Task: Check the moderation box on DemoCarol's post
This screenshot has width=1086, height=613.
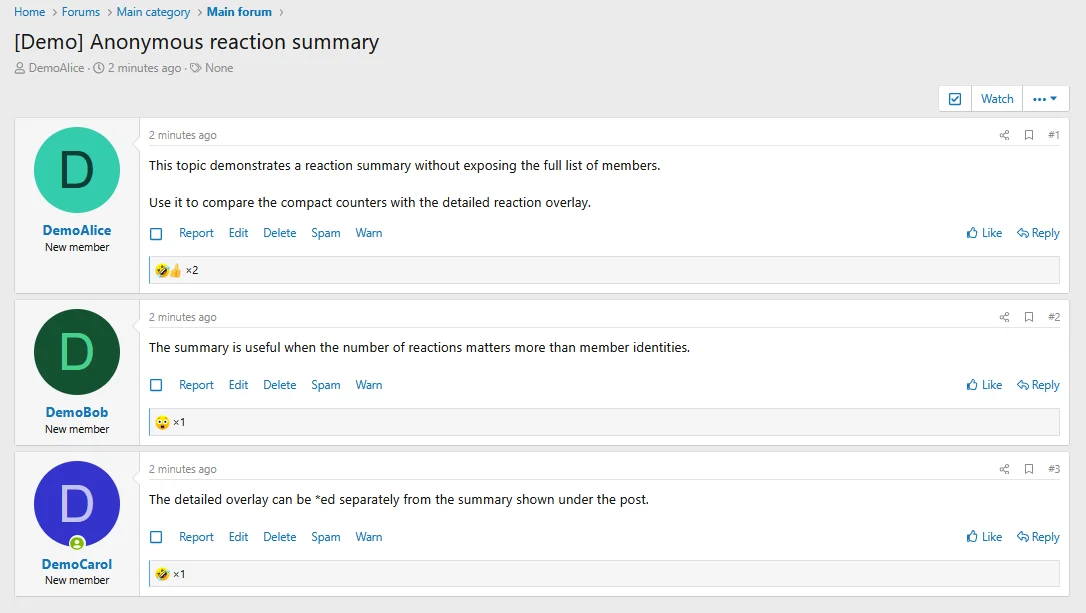Action: click(x=156, y=537)
